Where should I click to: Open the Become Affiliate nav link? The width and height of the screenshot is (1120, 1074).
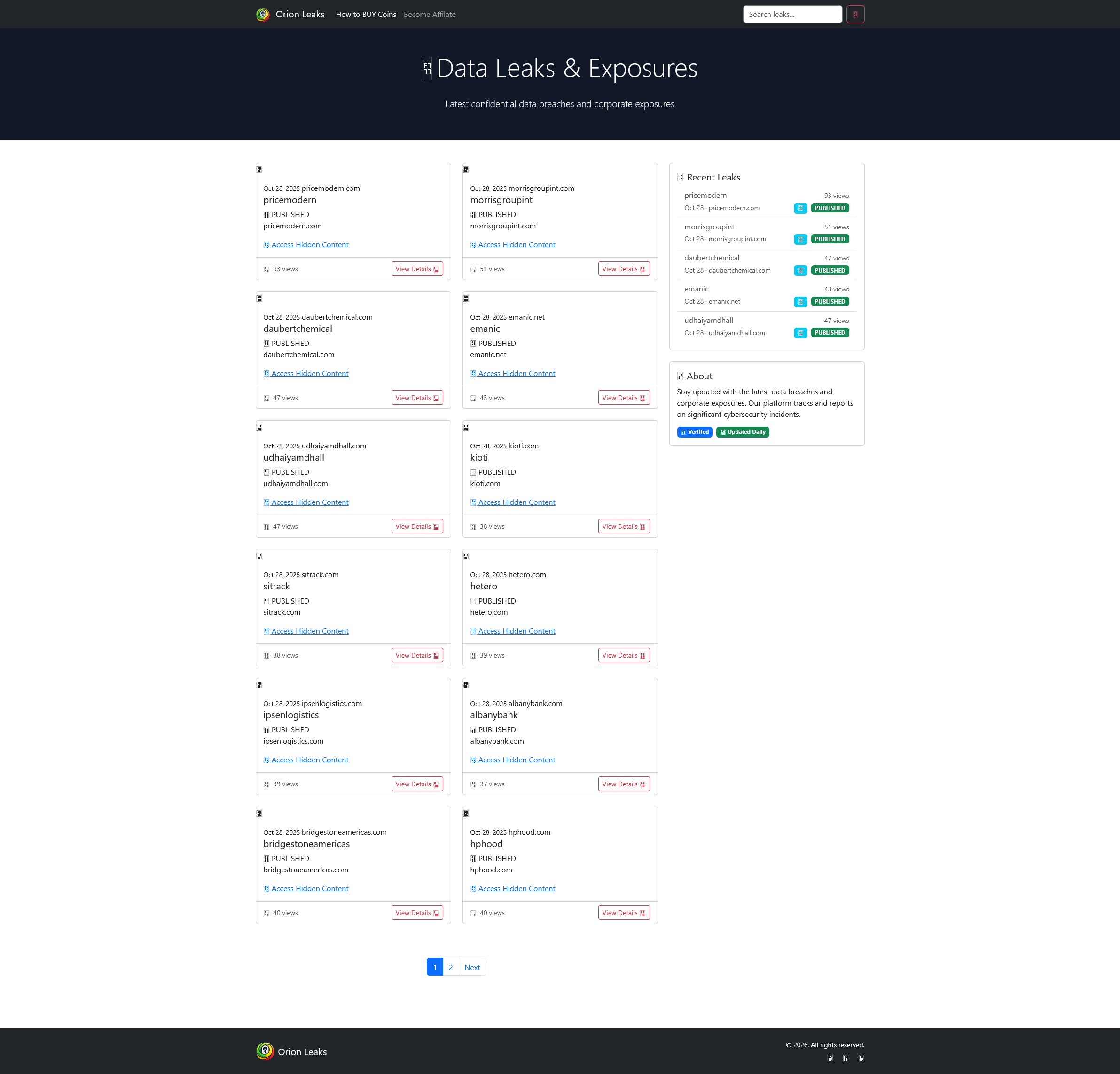pyautogui.click(x=429, y=14)
